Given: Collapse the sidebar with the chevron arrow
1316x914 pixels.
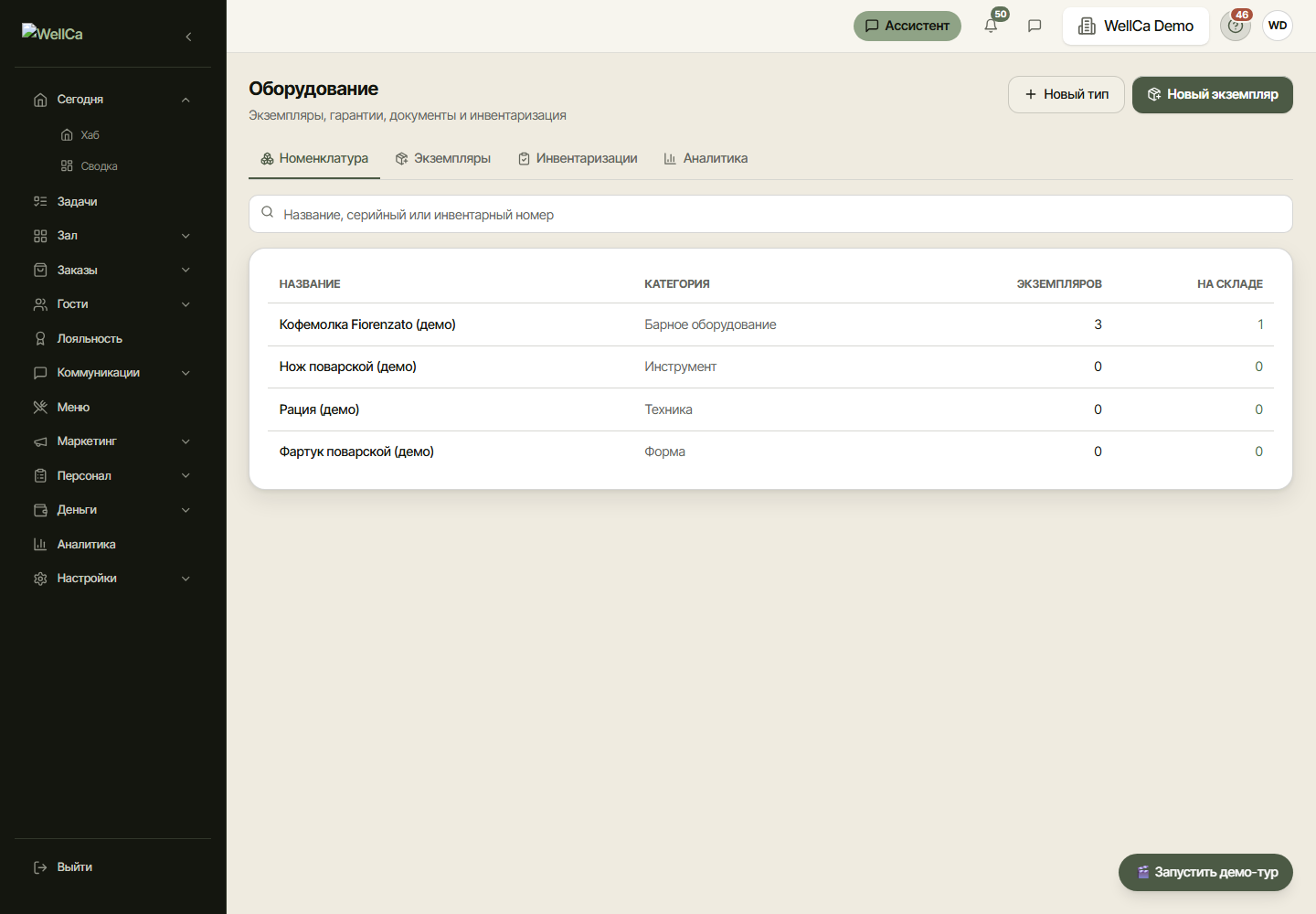Looking at the screenshot, I should (188, 37).
